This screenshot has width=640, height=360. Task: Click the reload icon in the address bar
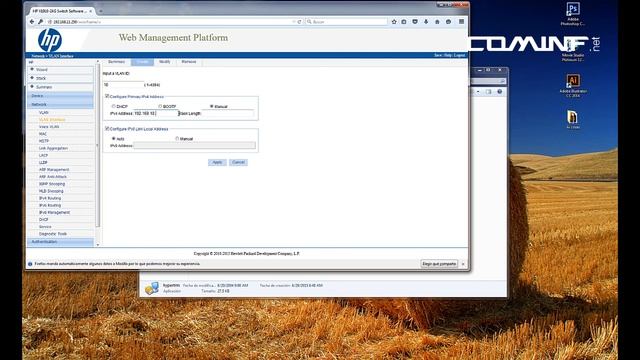click(x=299, y=22)
